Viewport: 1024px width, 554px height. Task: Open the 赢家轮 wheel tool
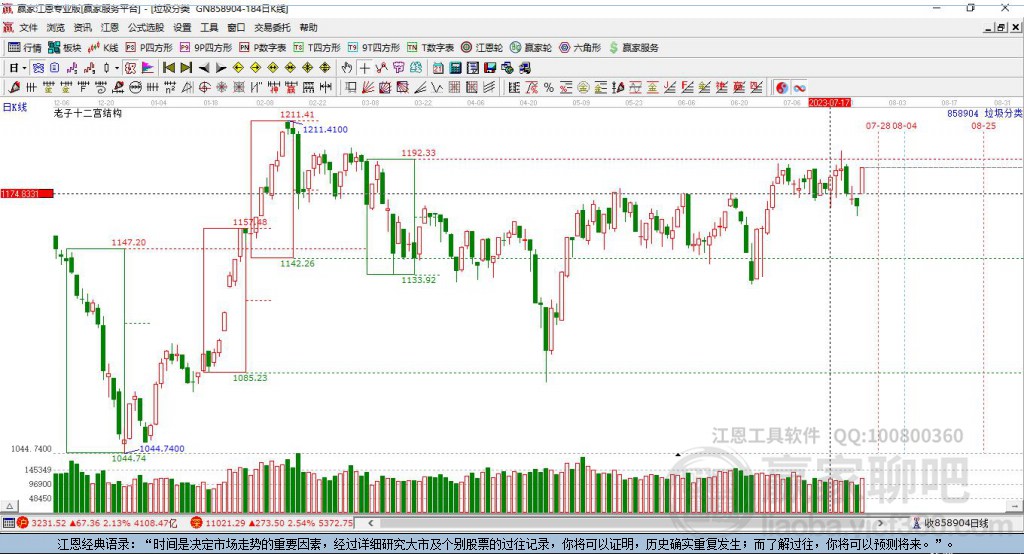[x=531, y=48]
